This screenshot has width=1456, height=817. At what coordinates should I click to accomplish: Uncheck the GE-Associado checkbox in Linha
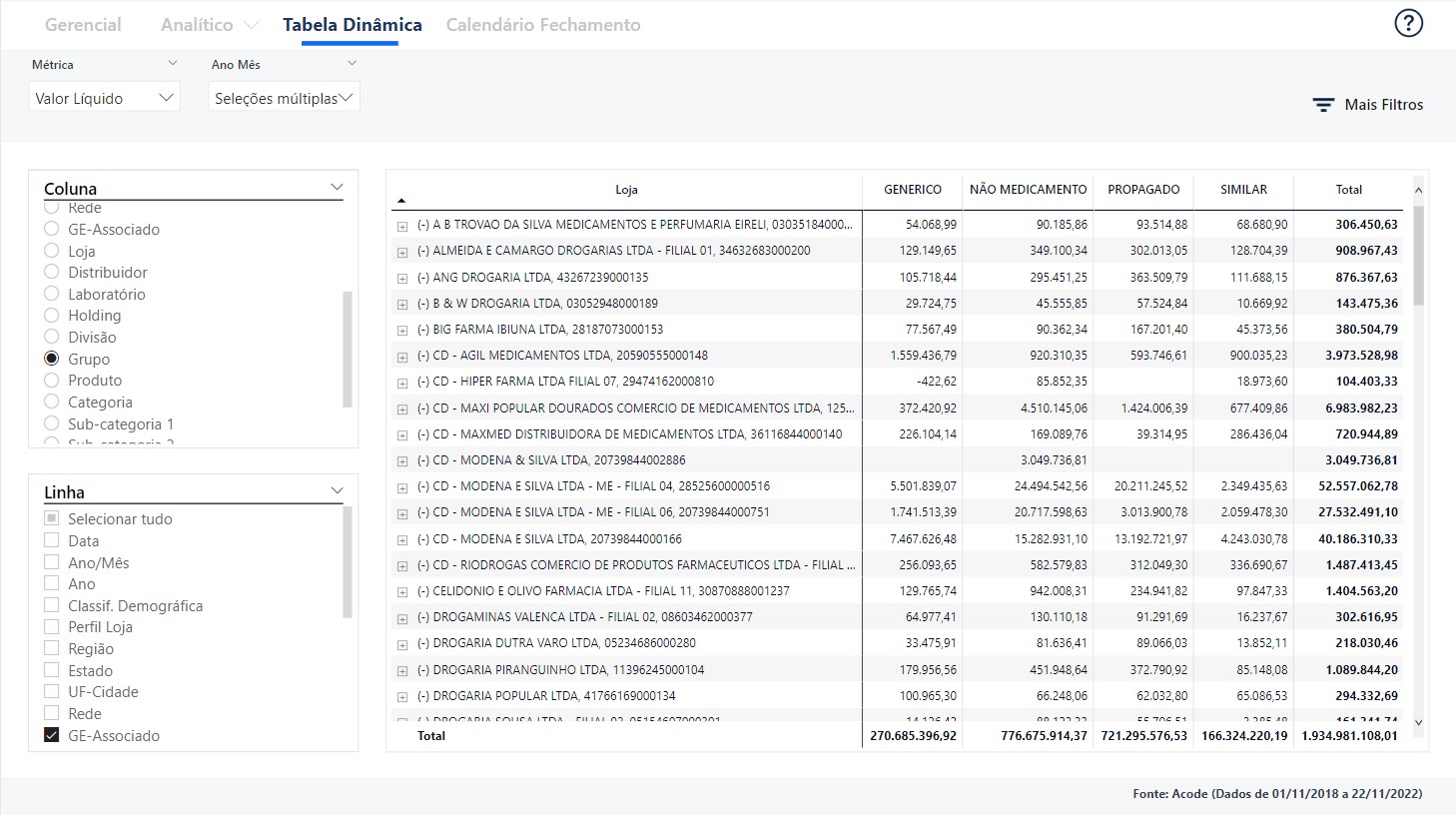click(52, 735)
